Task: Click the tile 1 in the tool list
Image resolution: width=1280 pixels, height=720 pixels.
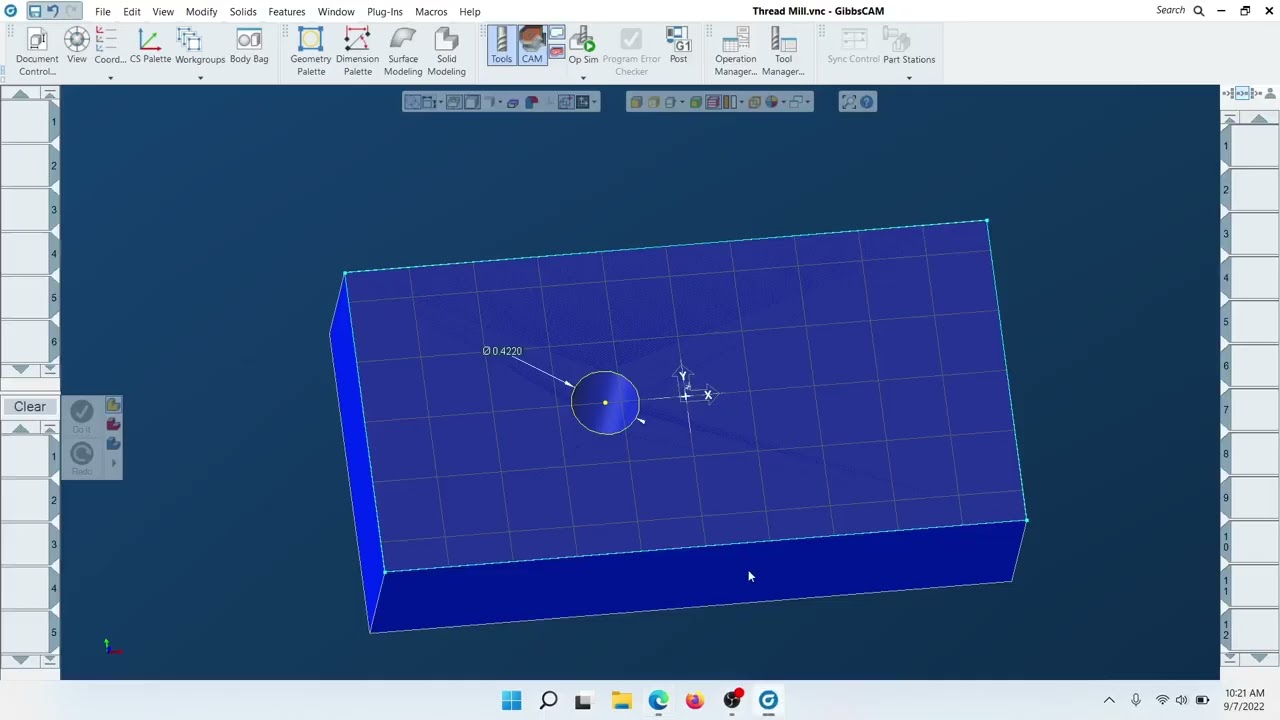Action: (30, 122)
